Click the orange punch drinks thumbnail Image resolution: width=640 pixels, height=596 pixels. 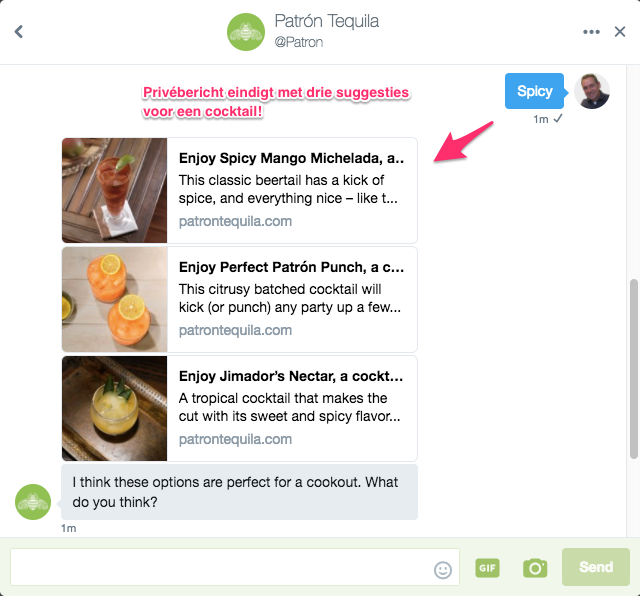click(x=114, y=299)
